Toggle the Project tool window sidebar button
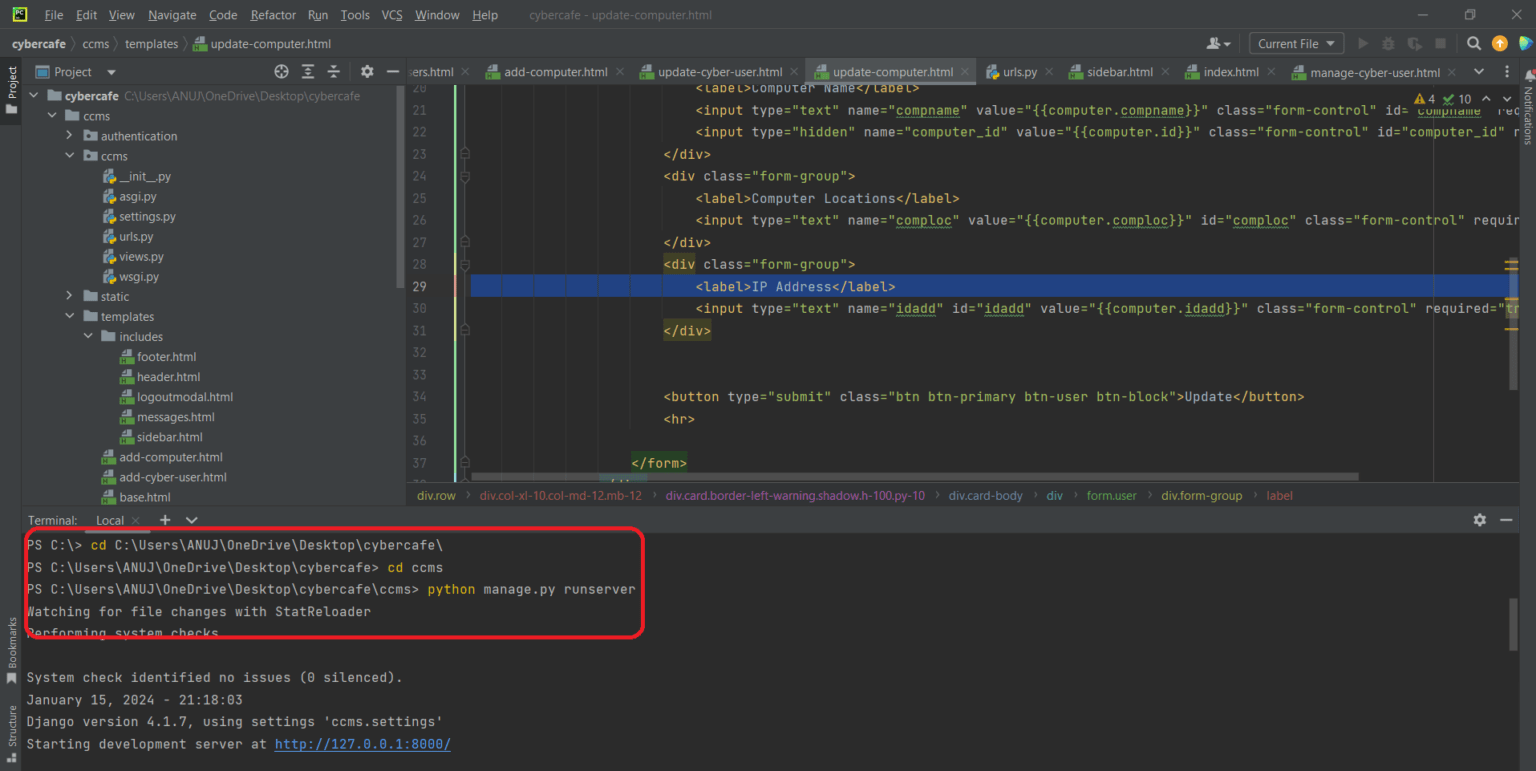1536x771 pixels. 12,89
